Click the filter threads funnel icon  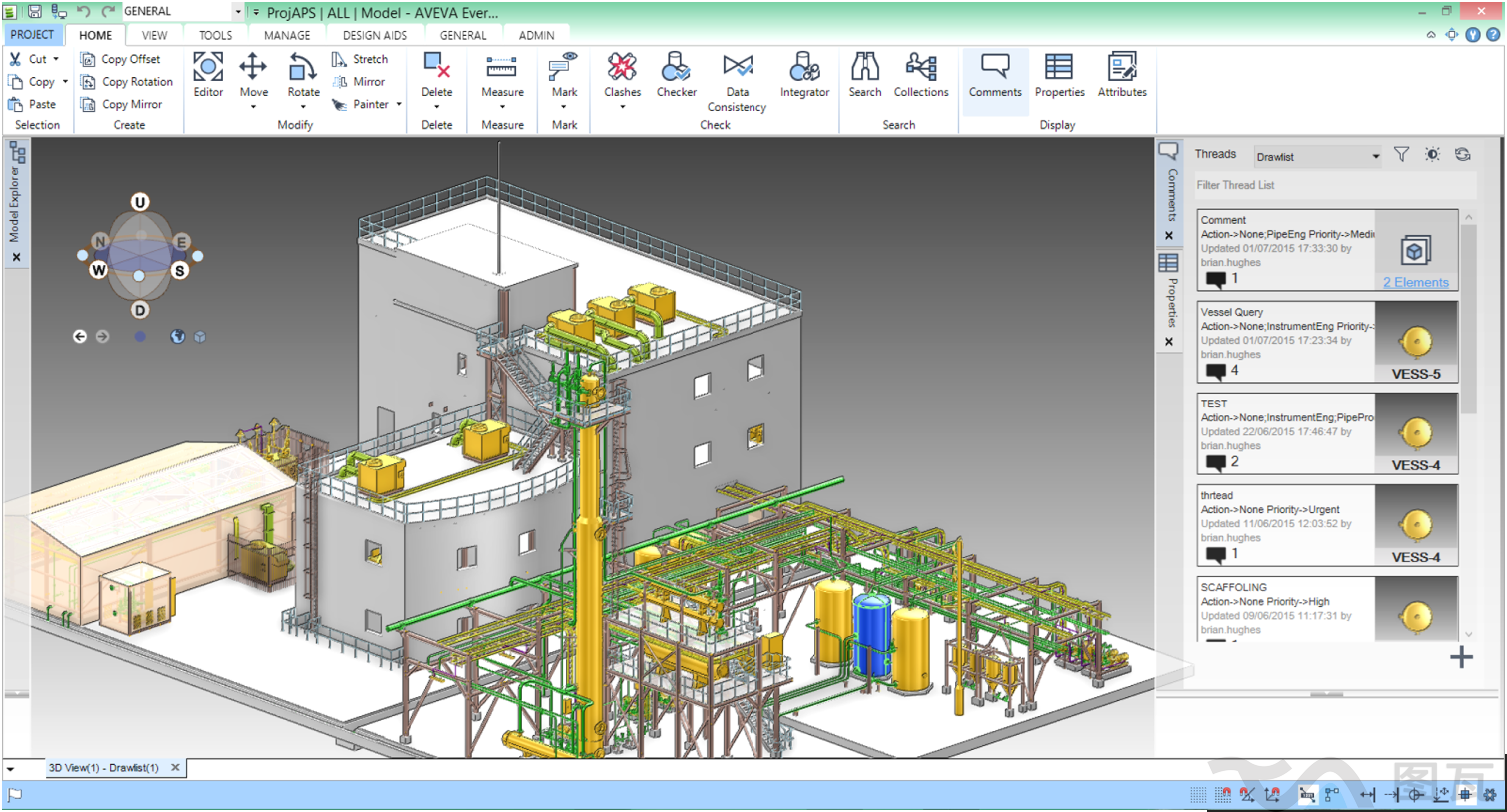point(1401,155)
